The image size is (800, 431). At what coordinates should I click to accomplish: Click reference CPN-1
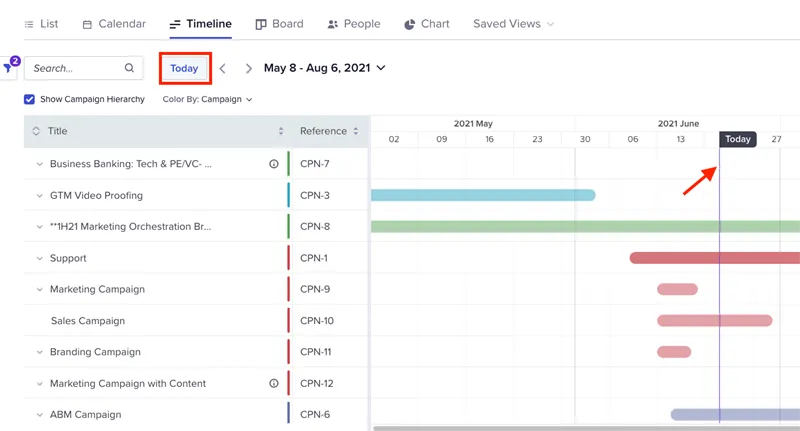314,258
